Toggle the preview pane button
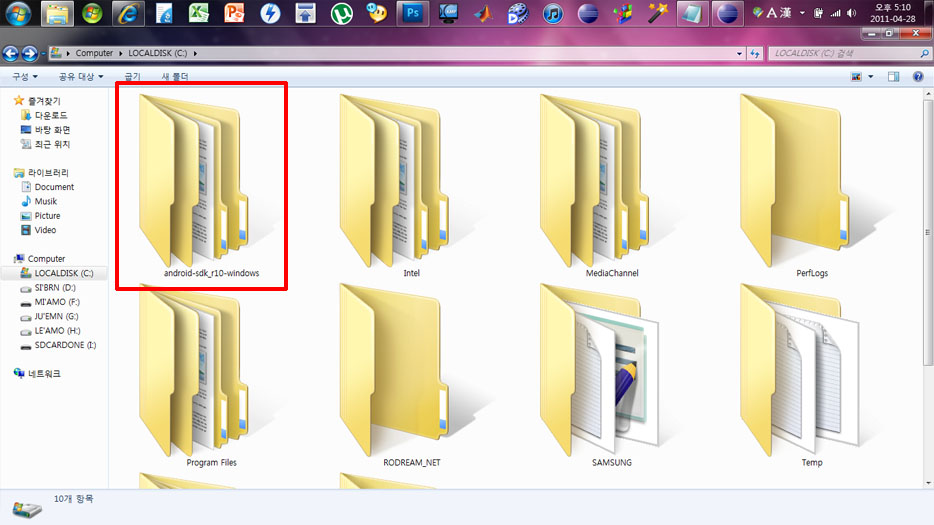 tap(893, 76)
